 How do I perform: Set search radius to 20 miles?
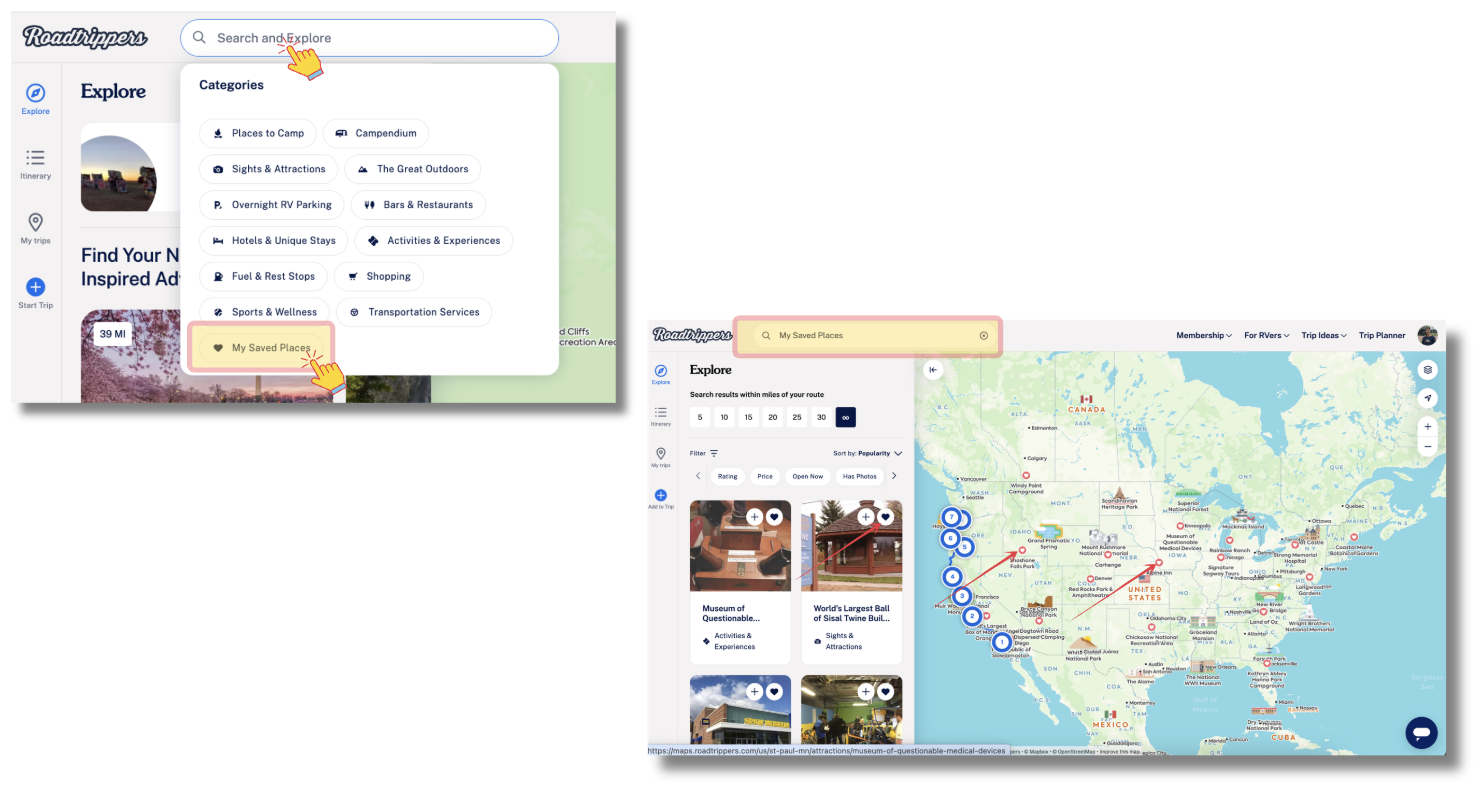pyautogui.click(x=773, y=417)
